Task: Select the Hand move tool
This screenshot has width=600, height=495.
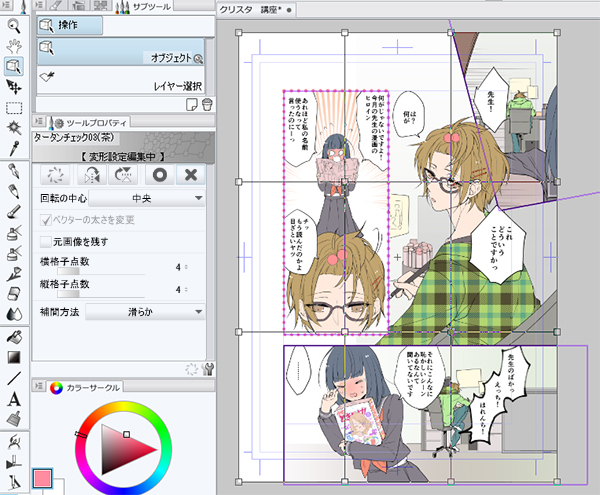Action: [x=14, y=46]
